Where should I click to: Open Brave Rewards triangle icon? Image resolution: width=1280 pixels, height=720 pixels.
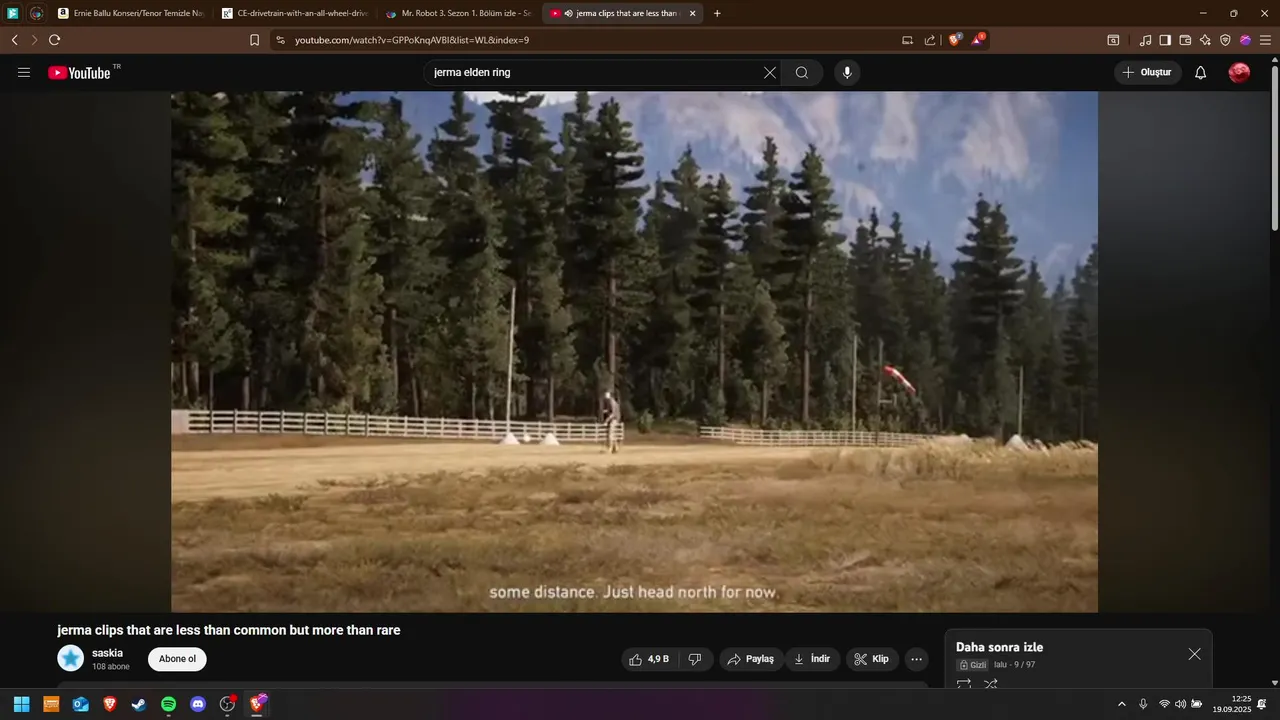click(x=978, y=40)
